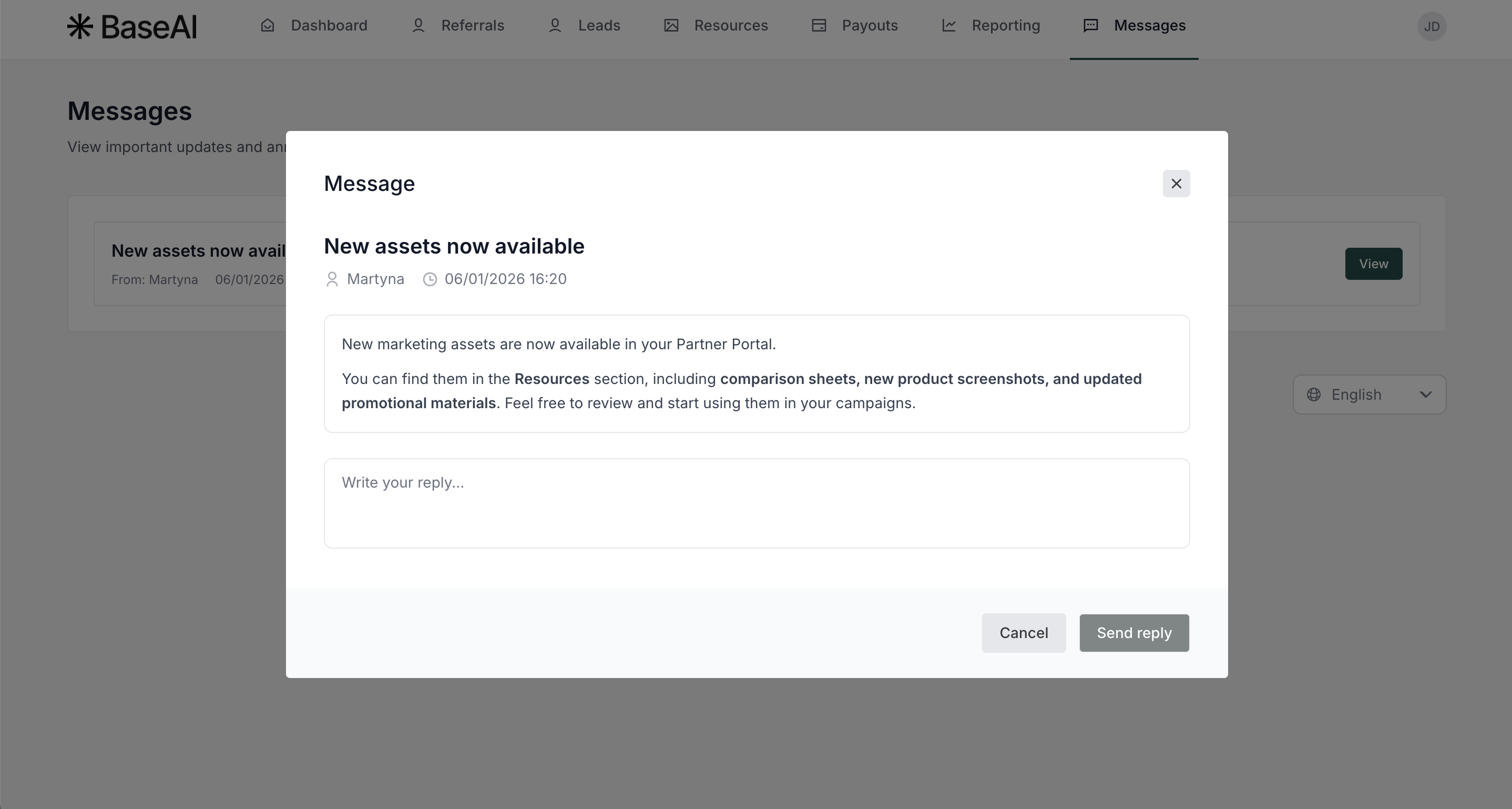
Task: Open the Dashboard tab
Action: 329,26
